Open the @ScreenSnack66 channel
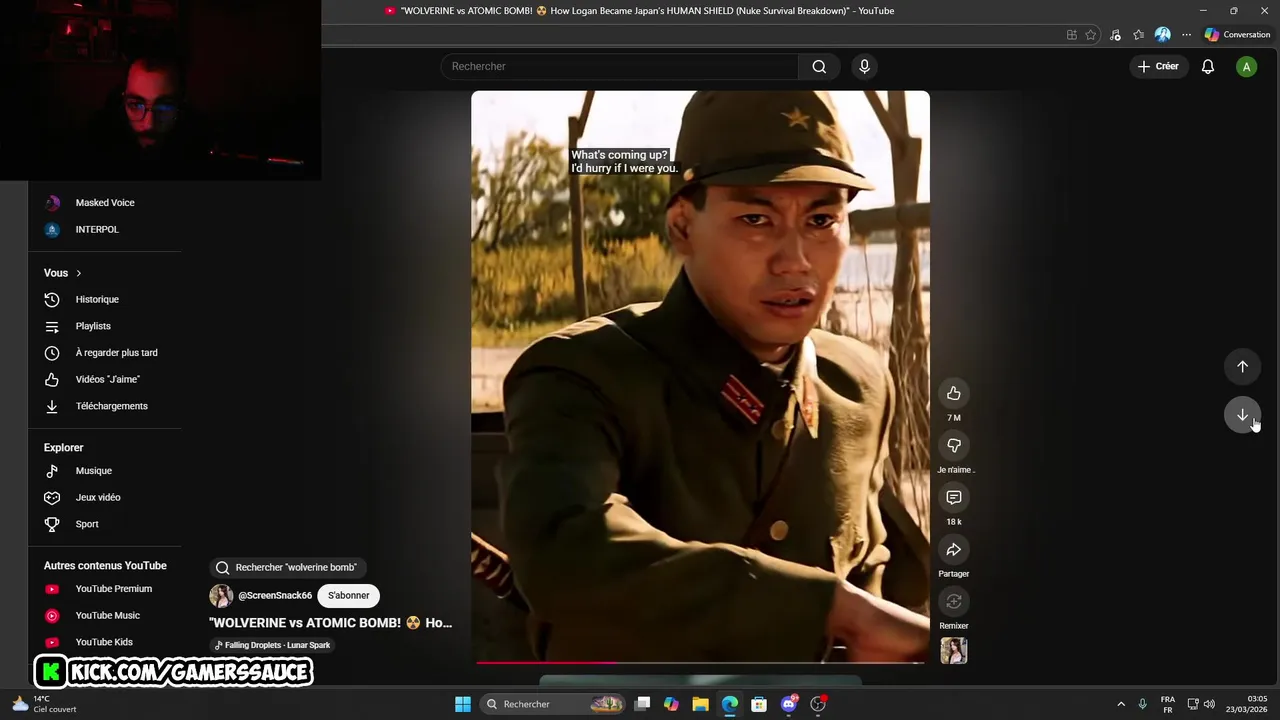 point(275,596)
